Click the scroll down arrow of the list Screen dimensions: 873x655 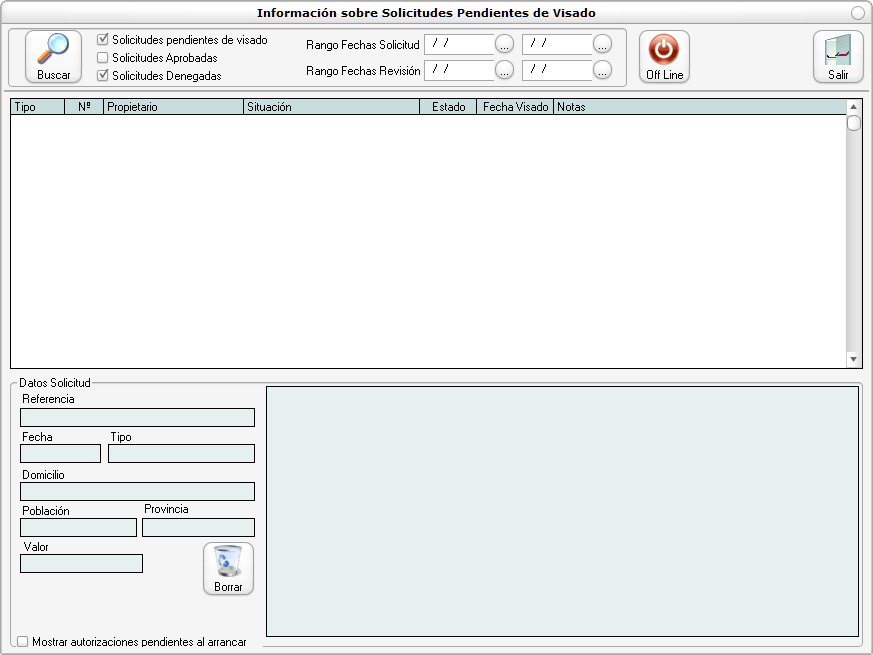(853, 359)
